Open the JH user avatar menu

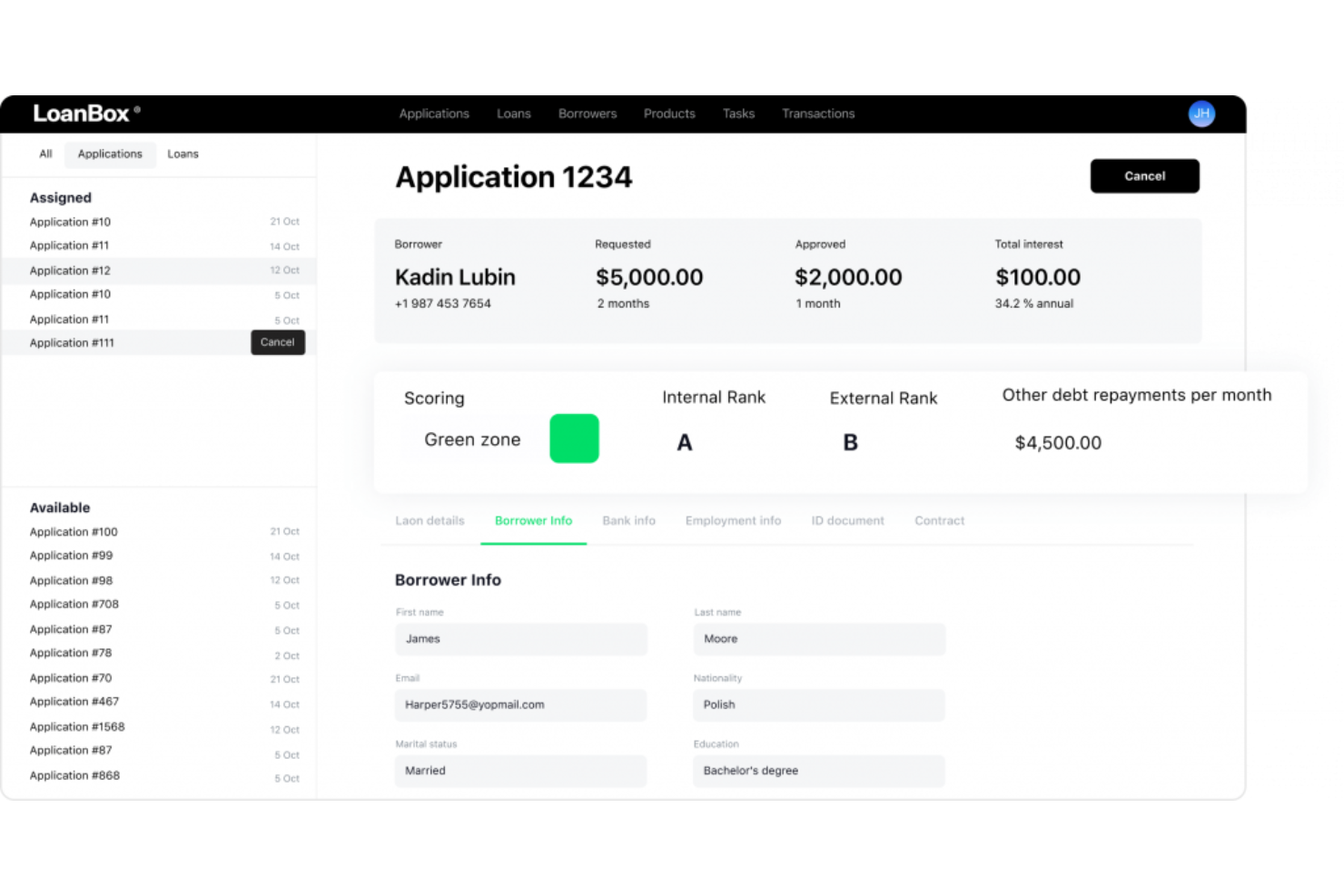pos(1201,113)
